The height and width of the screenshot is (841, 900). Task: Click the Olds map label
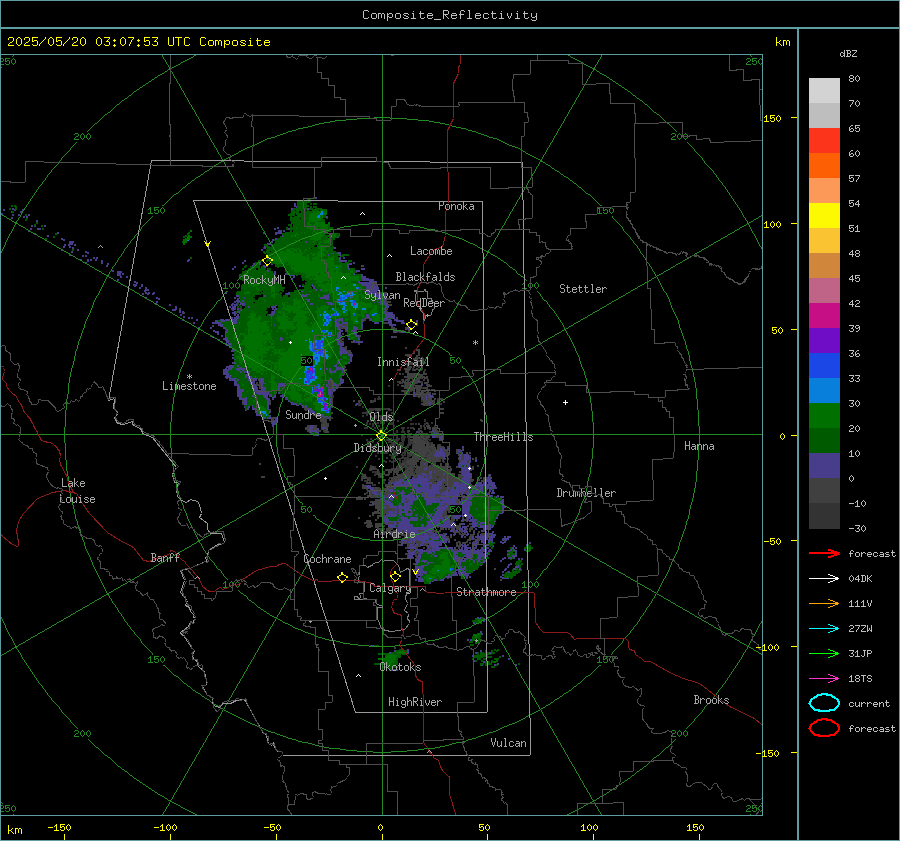[x=381, y=417]
